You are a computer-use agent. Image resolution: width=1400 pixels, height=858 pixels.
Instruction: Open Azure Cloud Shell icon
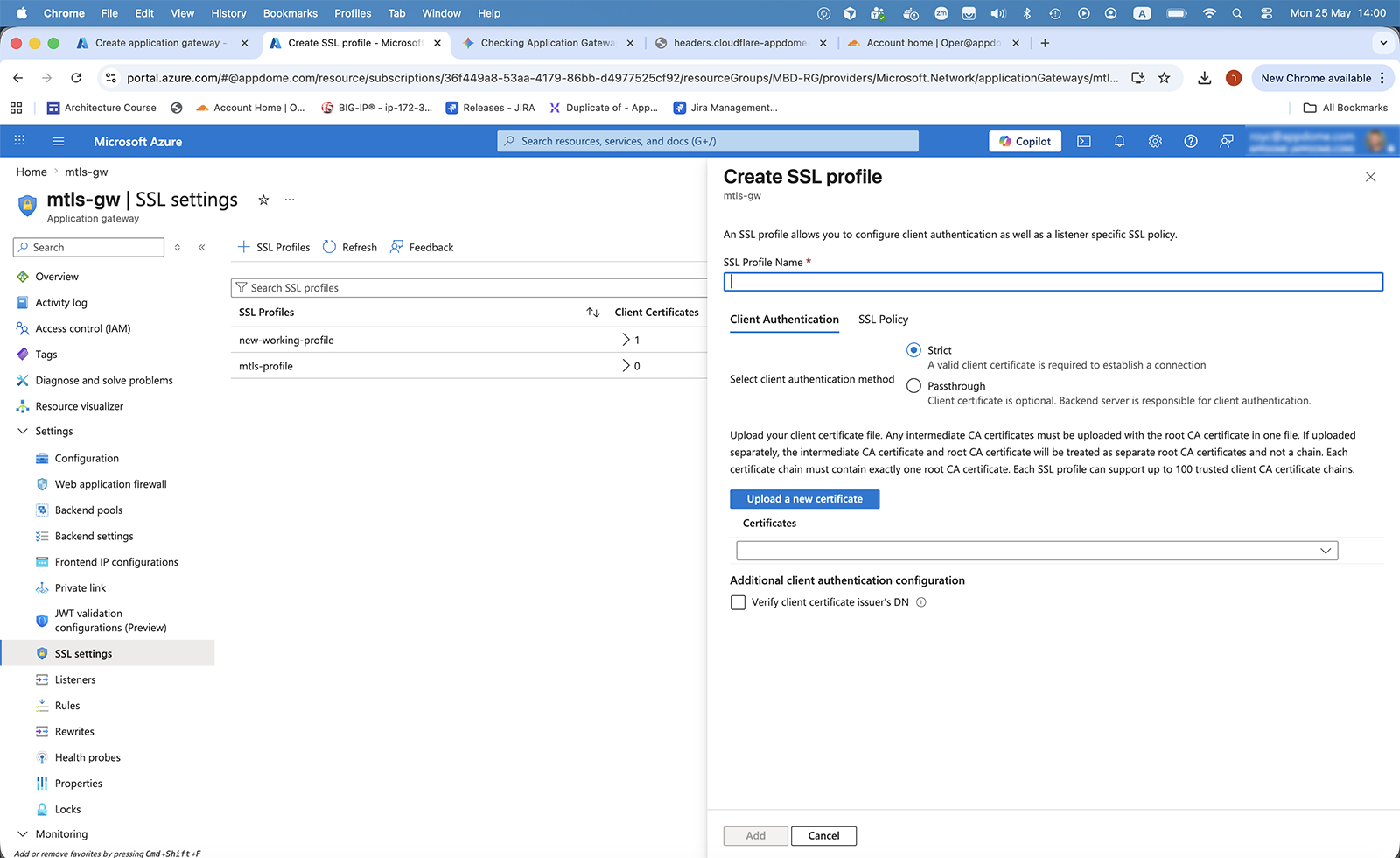click(x=1083, y=141)
